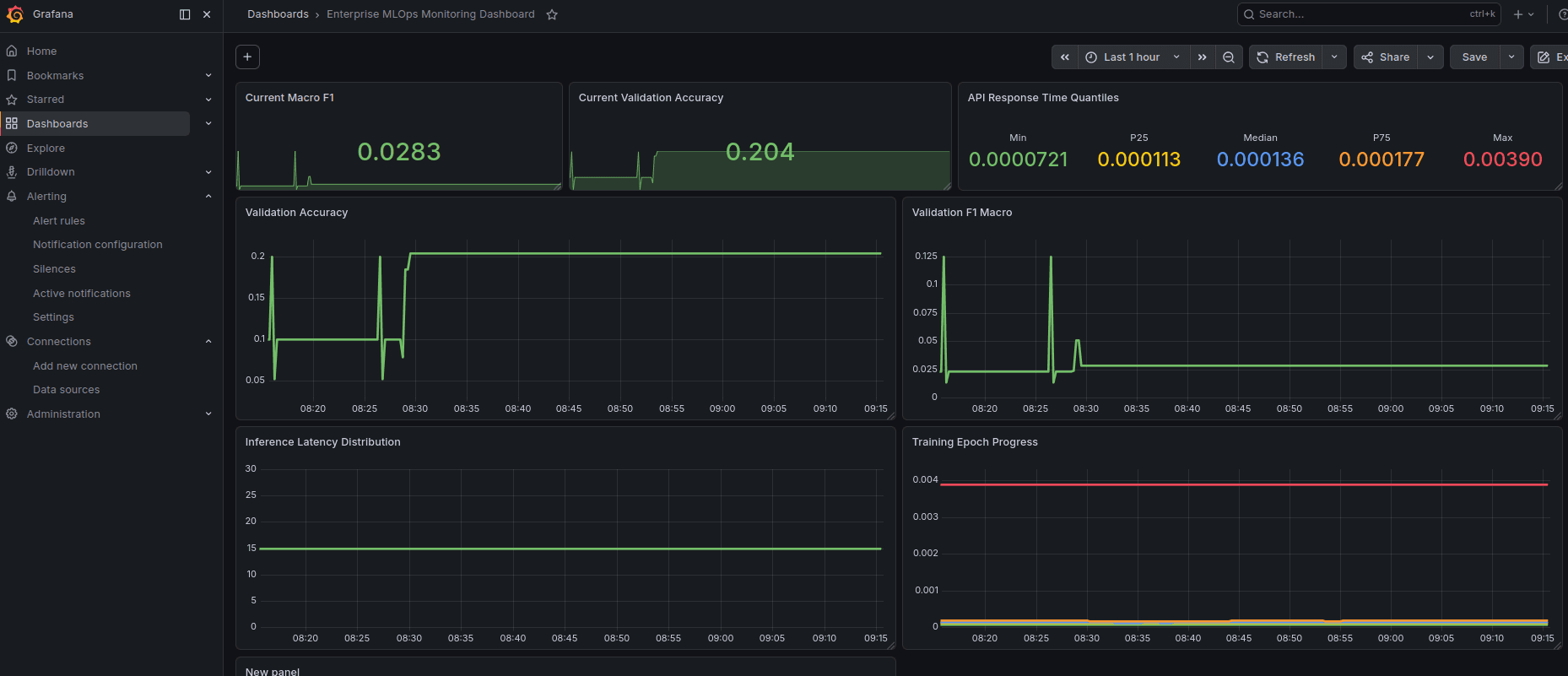The height and width of the screenshot is (676, 1568).
Task: Open Alerting Settings
Action: pos(53,317)
